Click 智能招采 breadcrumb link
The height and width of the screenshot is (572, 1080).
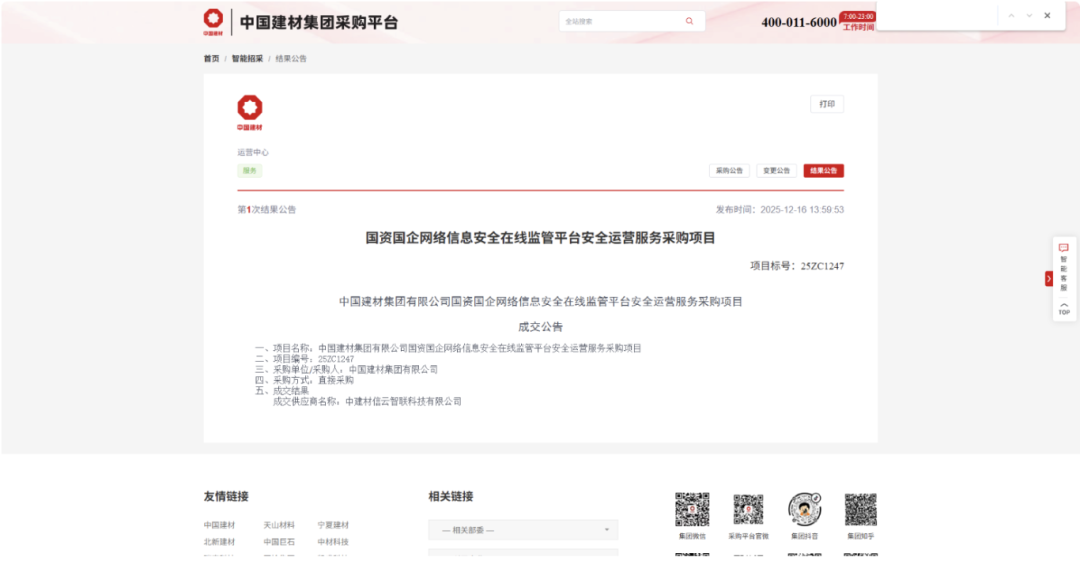click(247, 59)
